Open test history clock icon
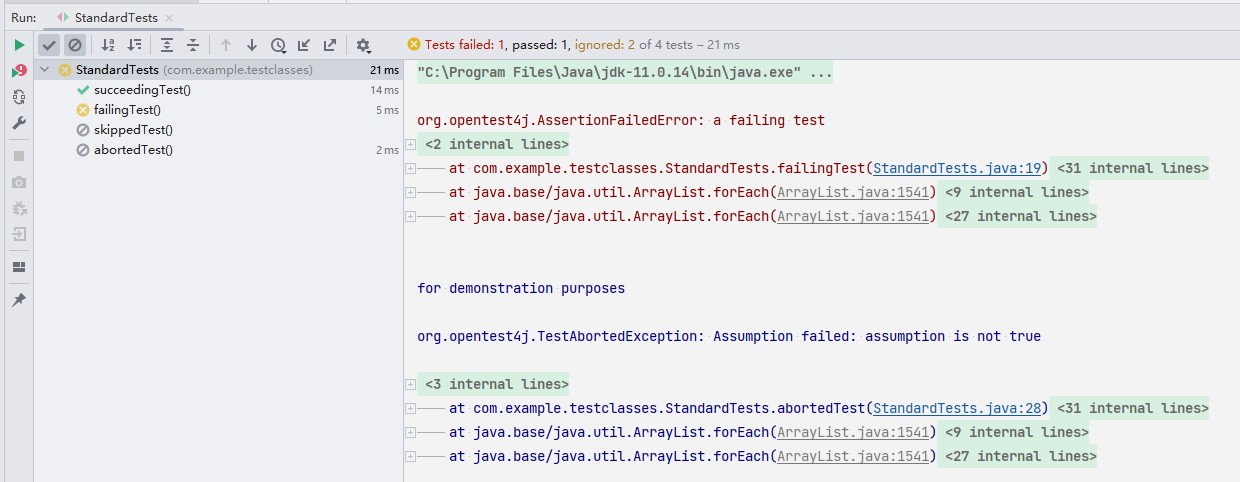Viewport: 1240px width, 482px height. pyautogui.click(x=278, y=45)
